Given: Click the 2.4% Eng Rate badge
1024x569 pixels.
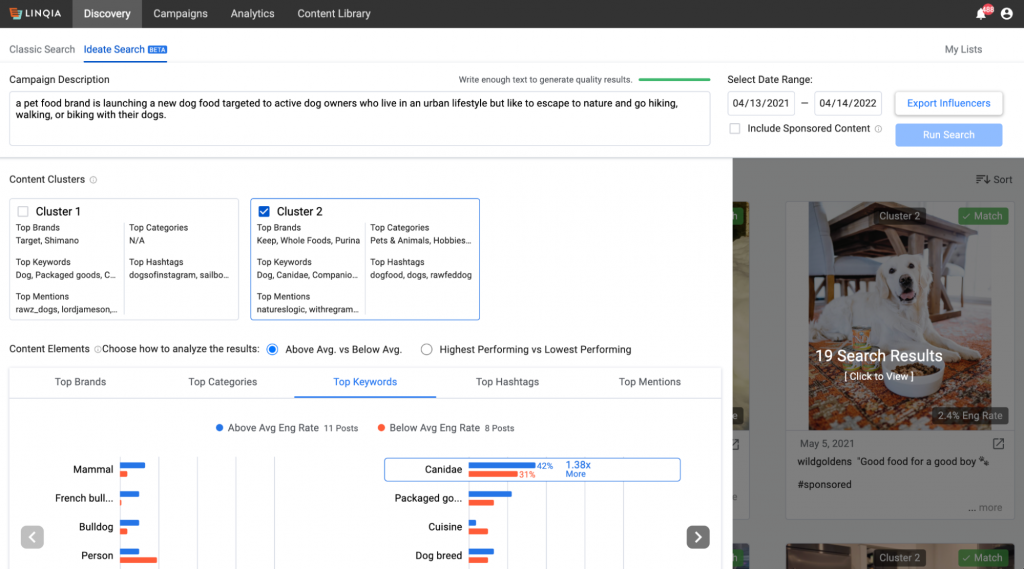Looking at the screenshot, I should 970,415.
